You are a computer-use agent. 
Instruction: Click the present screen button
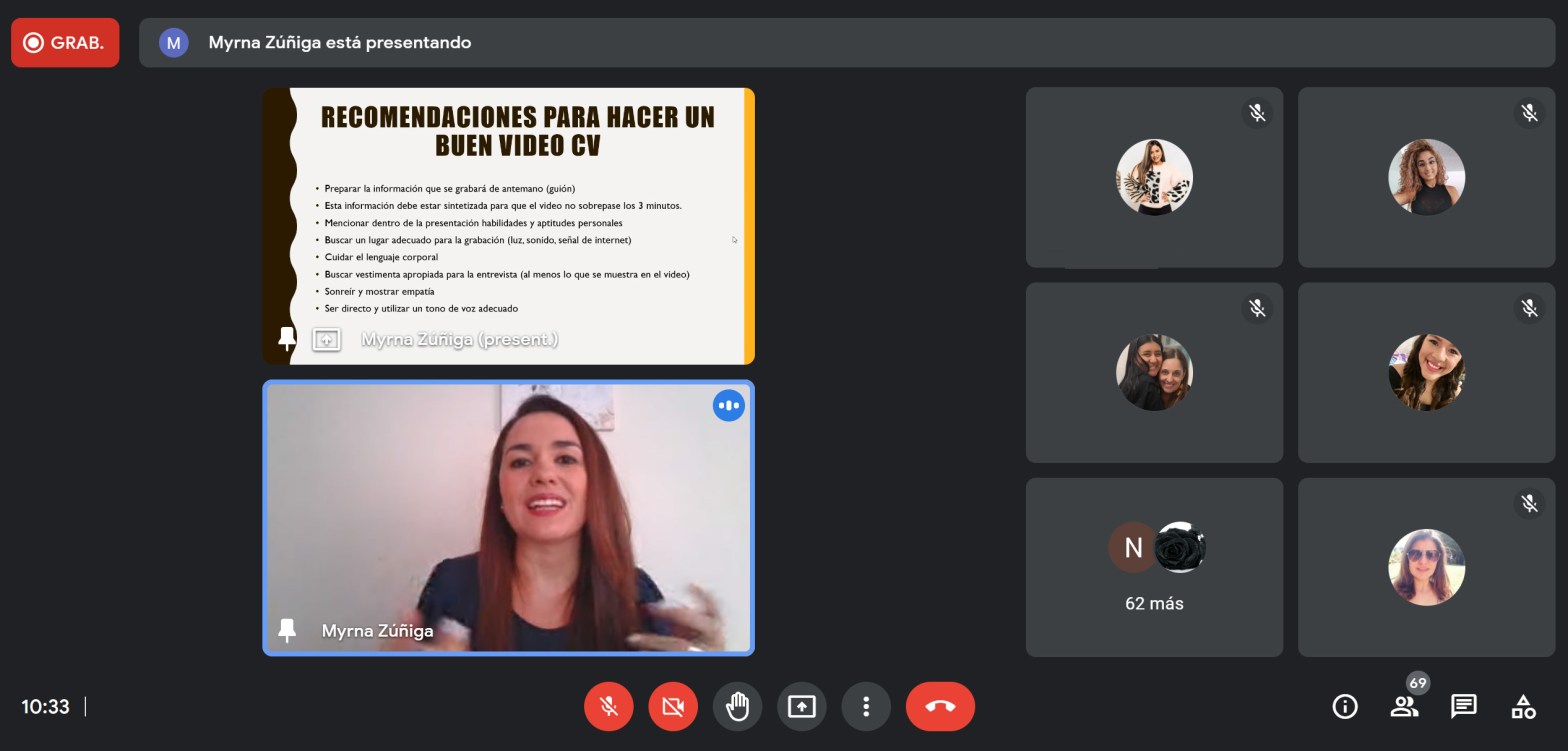coord(801,707)
